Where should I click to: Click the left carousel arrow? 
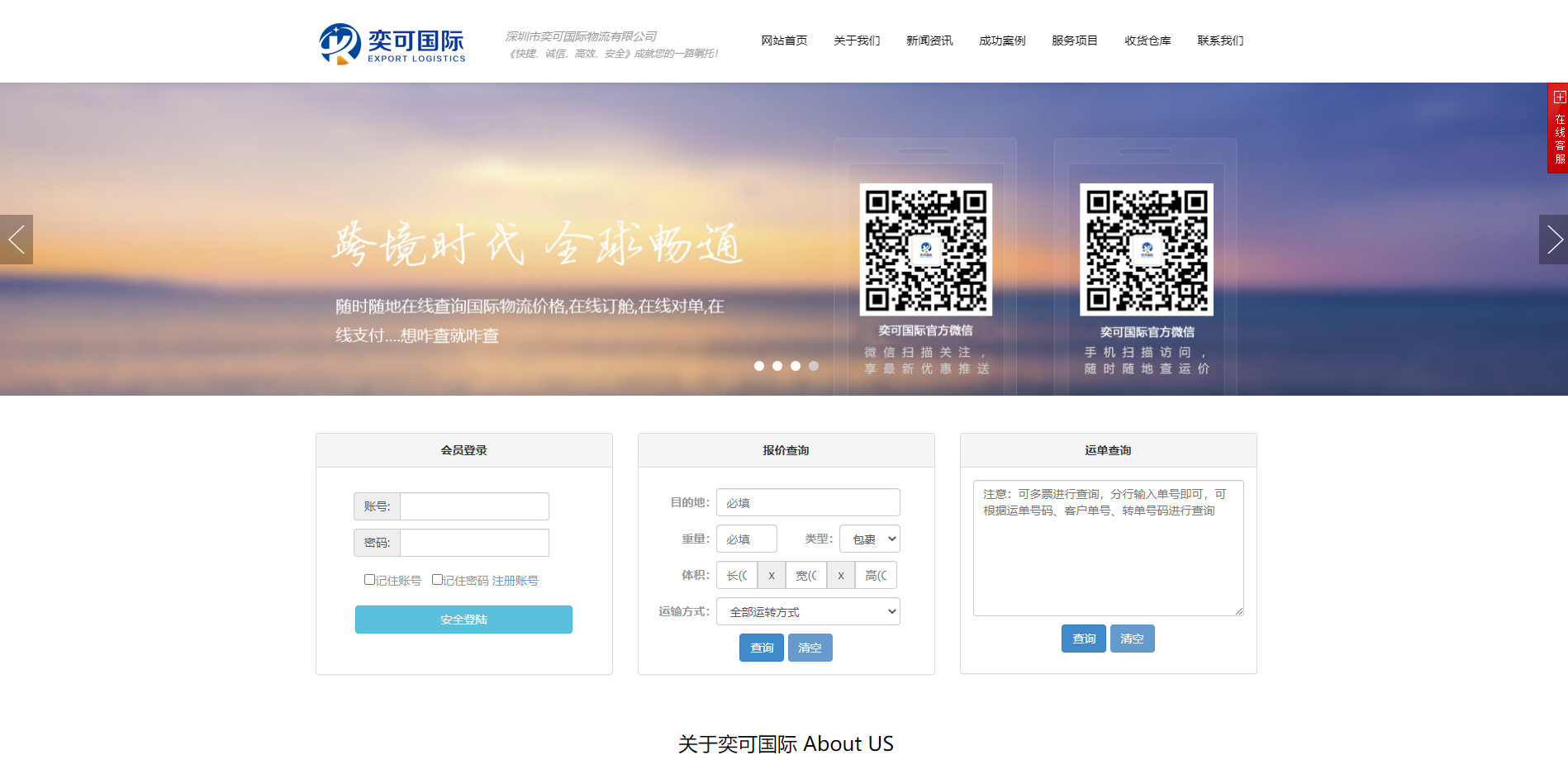(16, 239)
